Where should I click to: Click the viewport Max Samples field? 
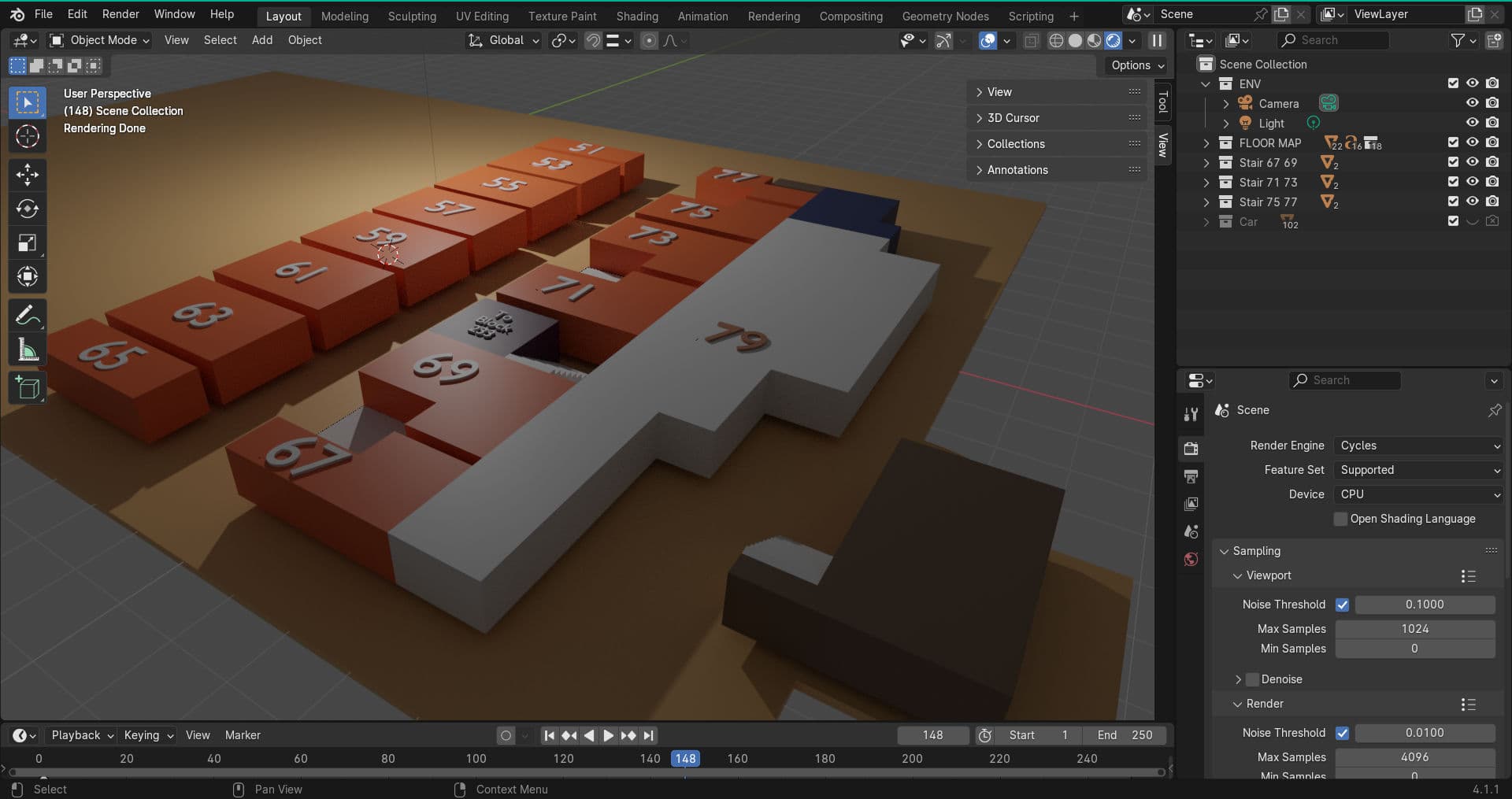click(x=1414, y=629)
